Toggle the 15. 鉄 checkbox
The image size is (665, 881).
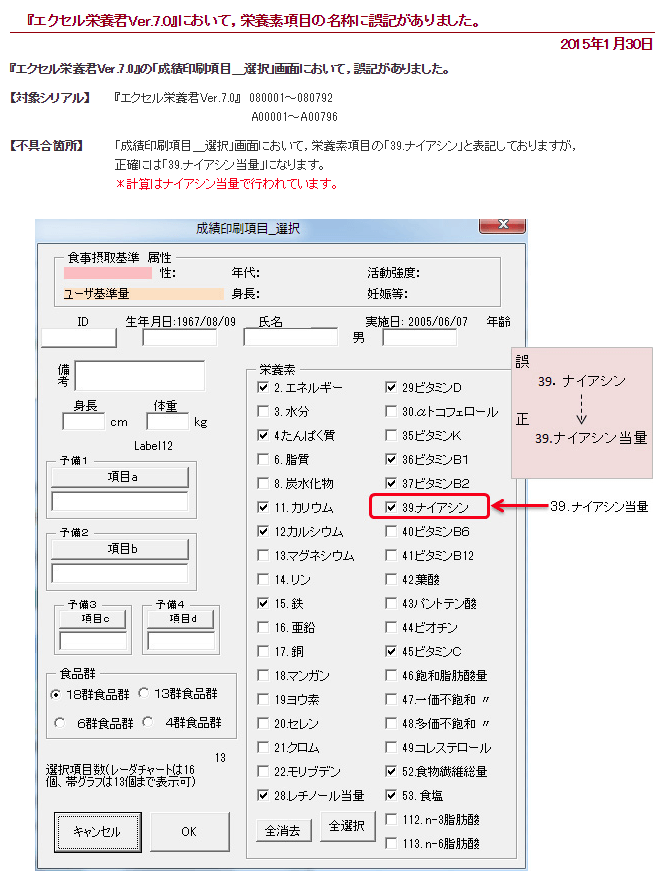click(262, 603)
